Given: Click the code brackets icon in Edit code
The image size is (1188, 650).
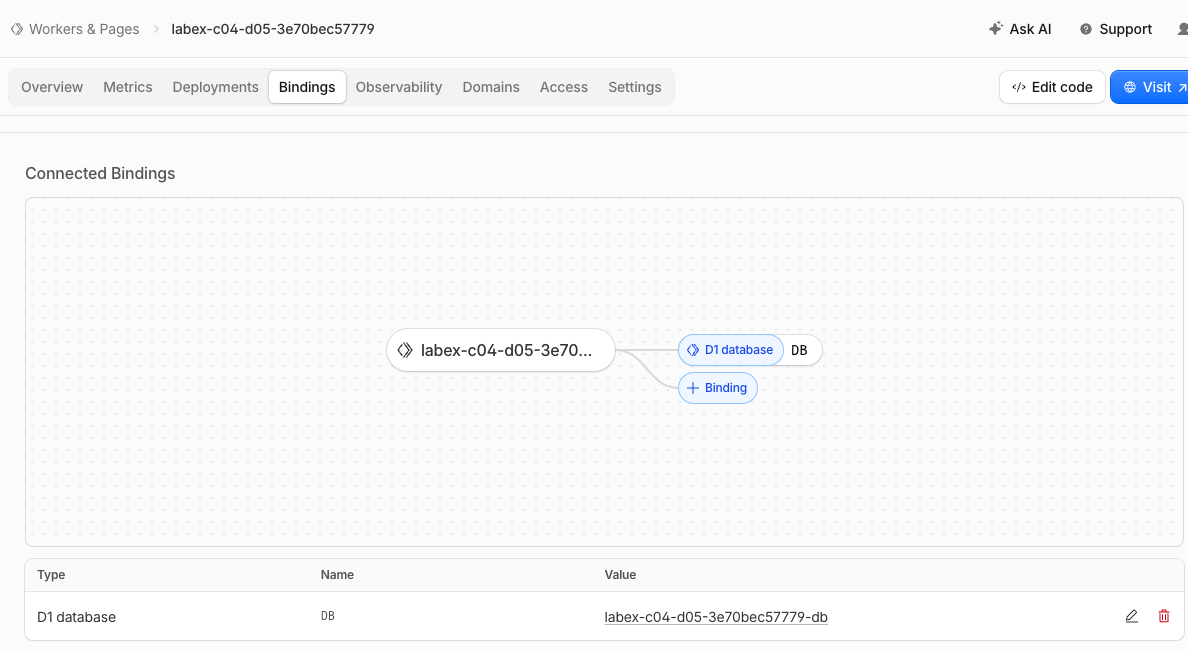Looking at the screenshot, I should (1018, 87).
